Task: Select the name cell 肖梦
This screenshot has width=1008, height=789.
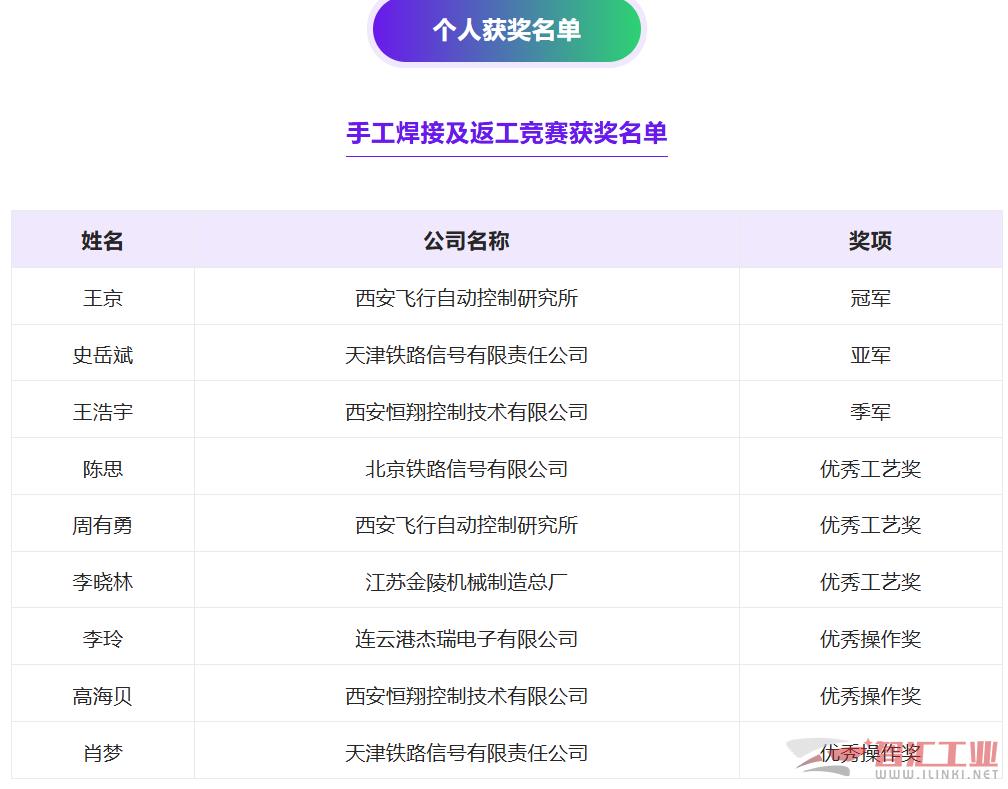Action: 102,753
